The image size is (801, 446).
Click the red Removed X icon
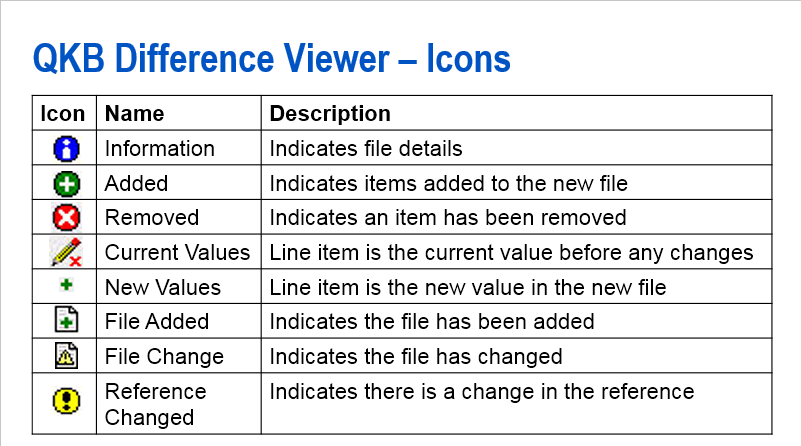[66, 218]
